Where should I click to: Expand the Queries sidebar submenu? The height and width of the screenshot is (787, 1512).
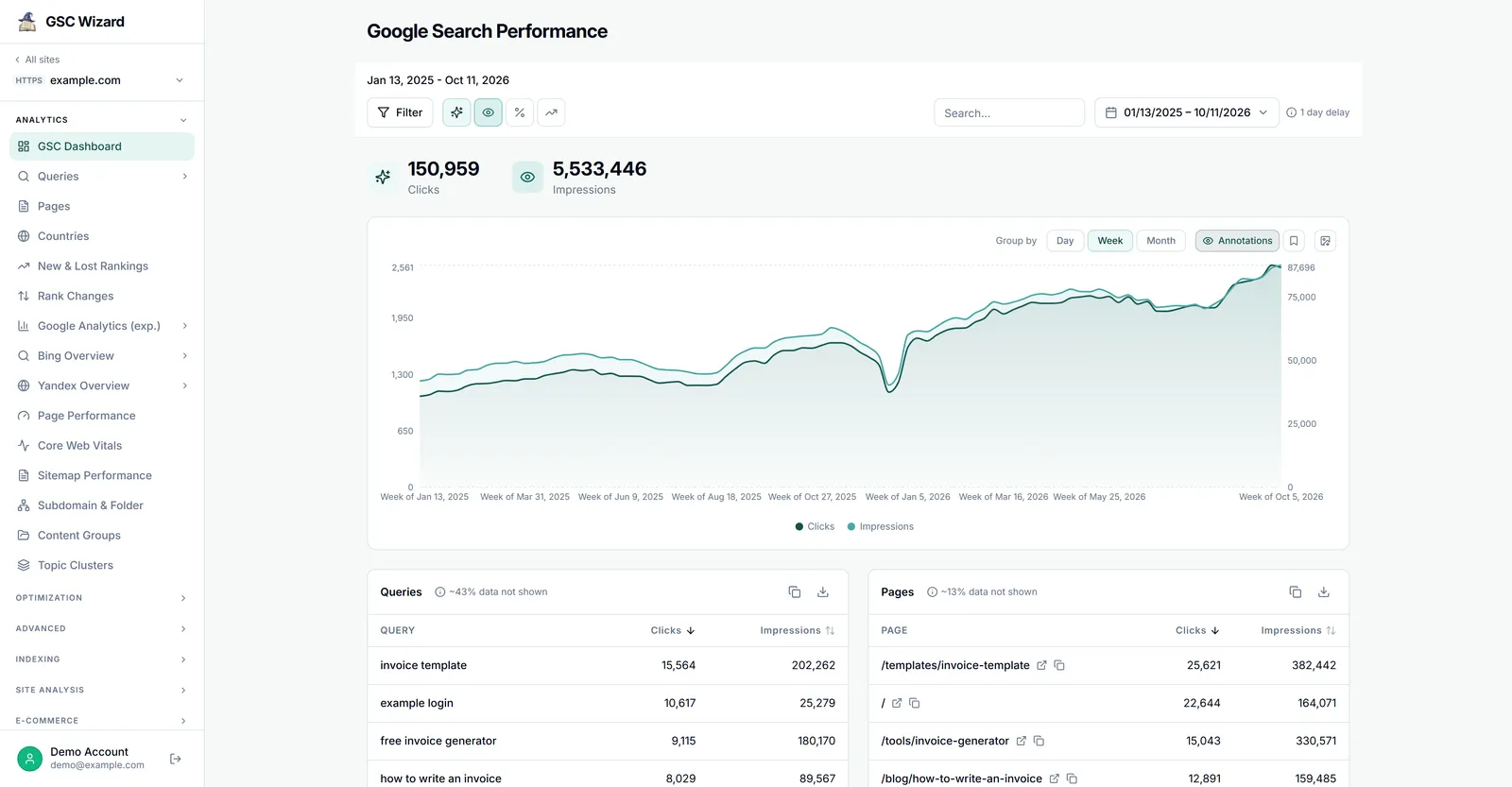click(x=184, y=177)
